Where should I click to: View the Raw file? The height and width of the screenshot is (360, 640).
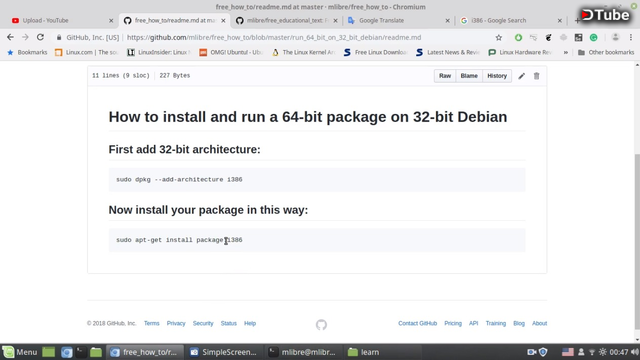[x=445, y=76]
